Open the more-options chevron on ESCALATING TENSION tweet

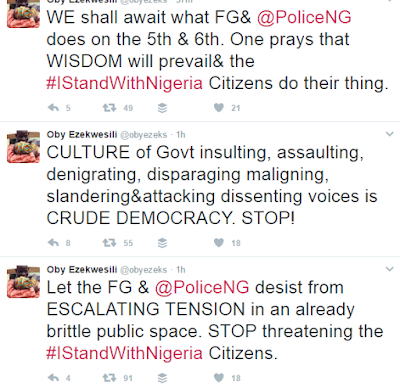389,269
